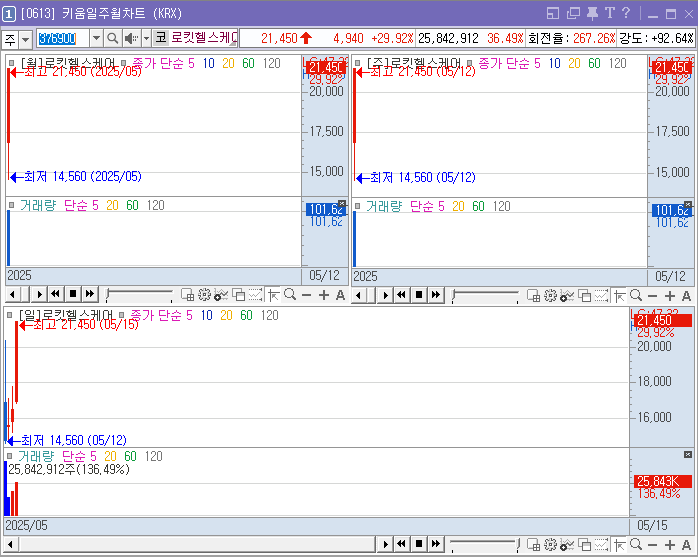Zoom out with minus icon in weekly toolbar
This screenshot has height=557, width=698.
click(x=653, y=296)
